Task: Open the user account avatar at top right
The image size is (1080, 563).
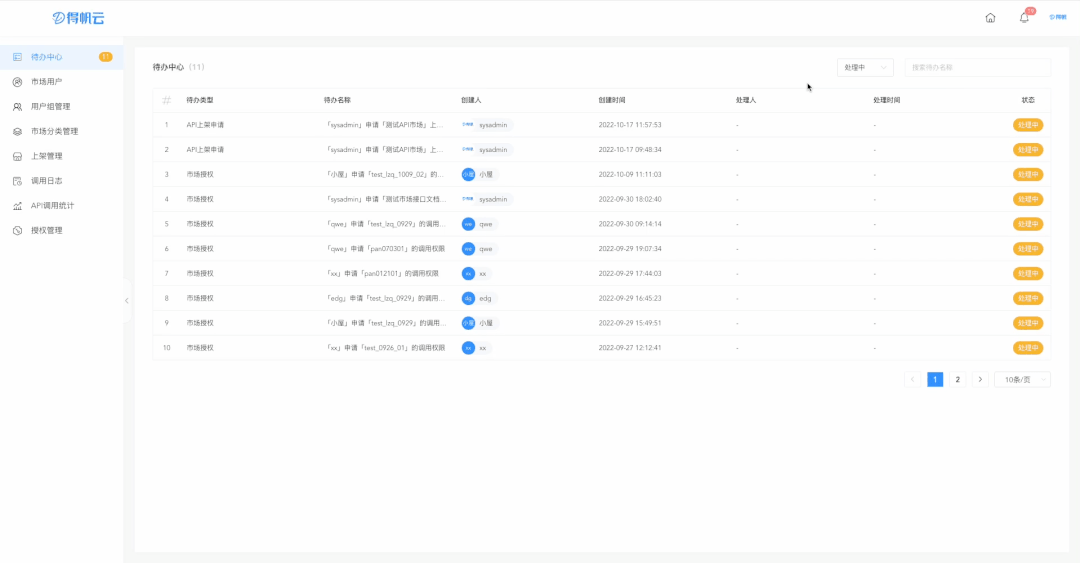Action: (1057, 17)
